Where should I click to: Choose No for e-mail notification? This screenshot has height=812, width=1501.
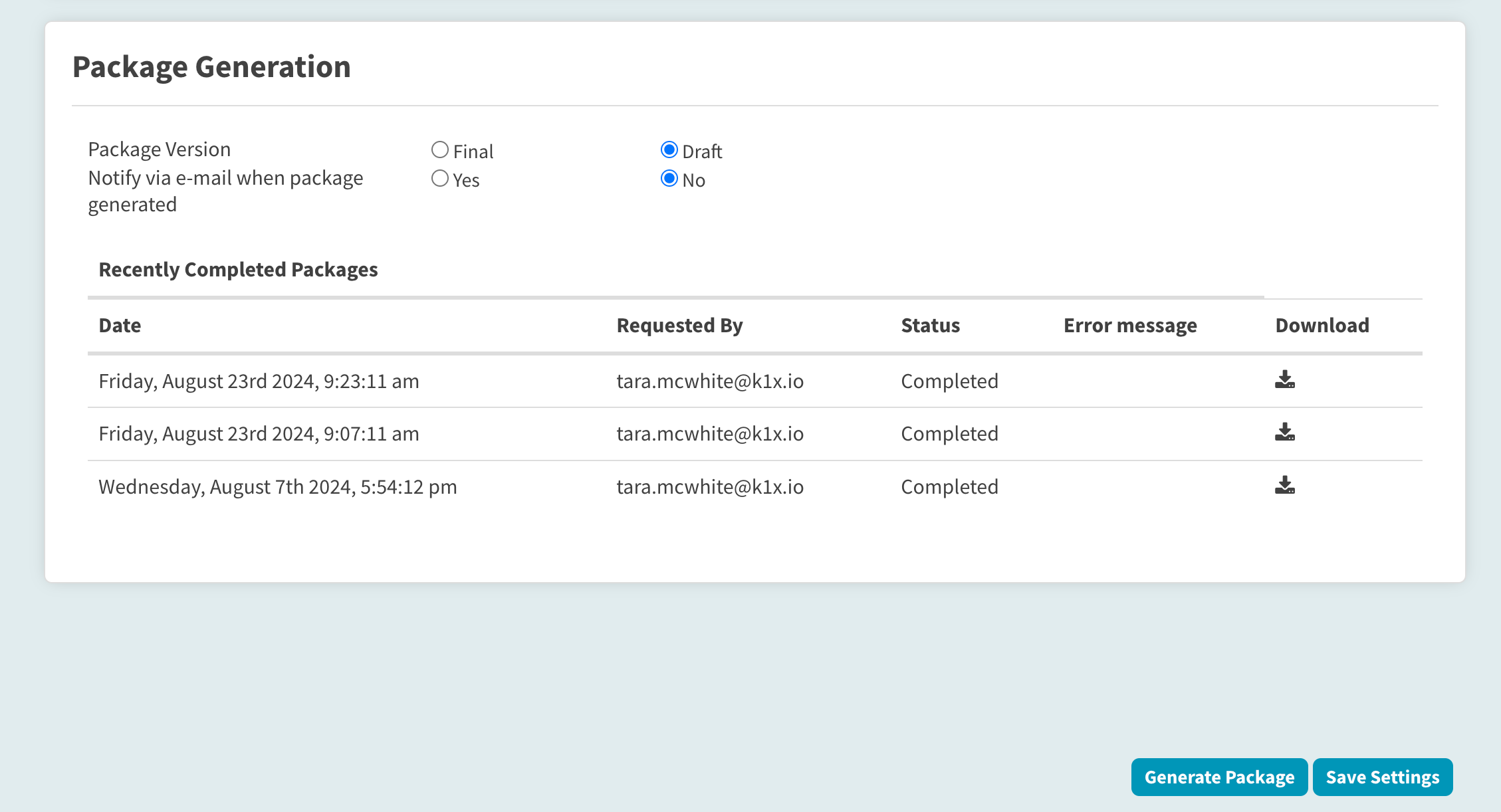coord(669,179)
